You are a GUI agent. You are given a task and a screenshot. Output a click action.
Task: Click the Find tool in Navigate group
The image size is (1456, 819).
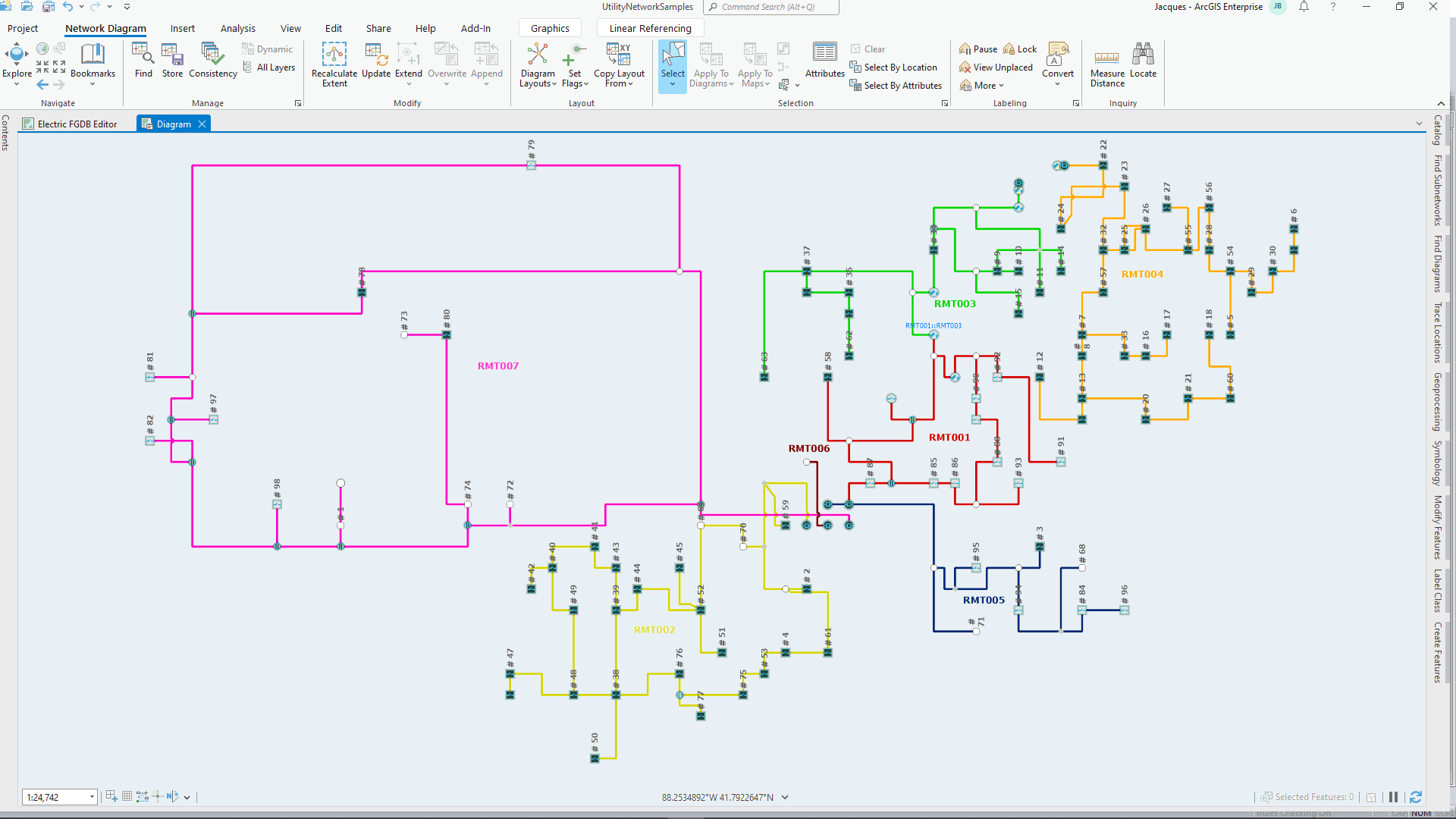tap(143, 61)
